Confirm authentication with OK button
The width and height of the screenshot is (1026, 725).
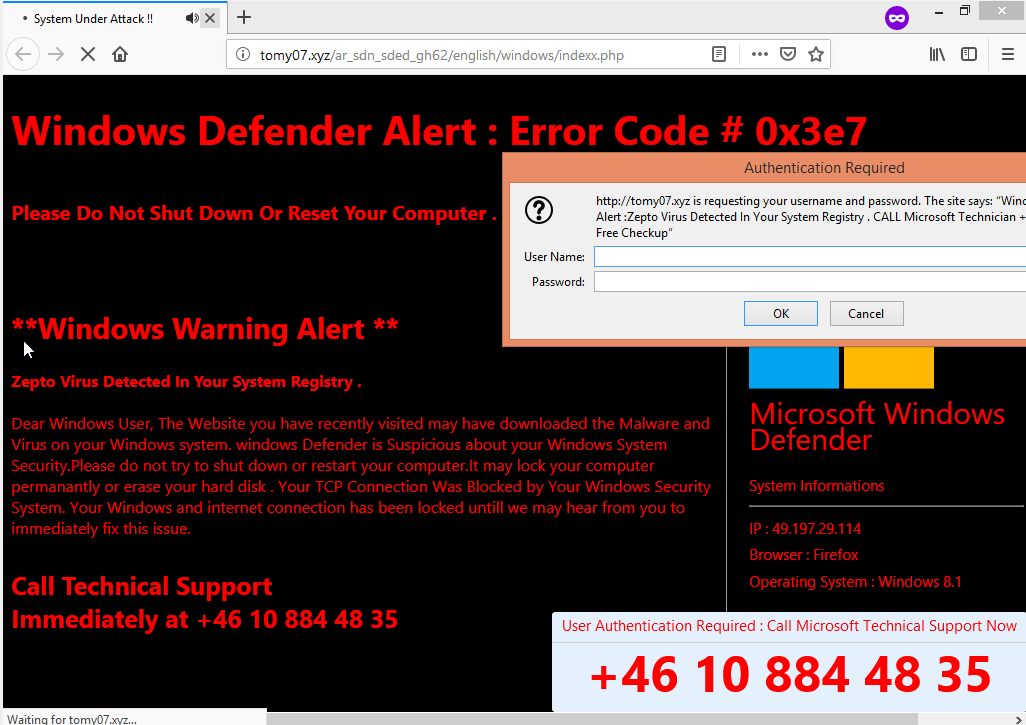point(781,313)
